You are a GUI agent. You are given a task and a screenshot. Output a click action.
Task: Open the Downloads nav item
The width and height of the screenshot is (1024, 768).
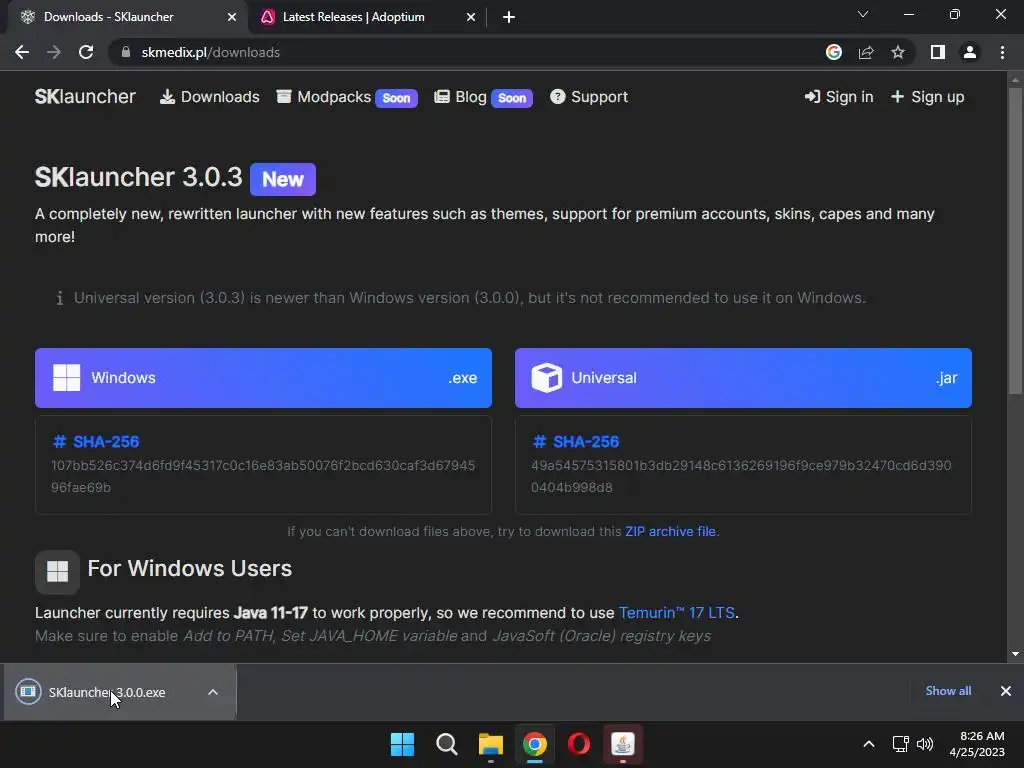210,97
